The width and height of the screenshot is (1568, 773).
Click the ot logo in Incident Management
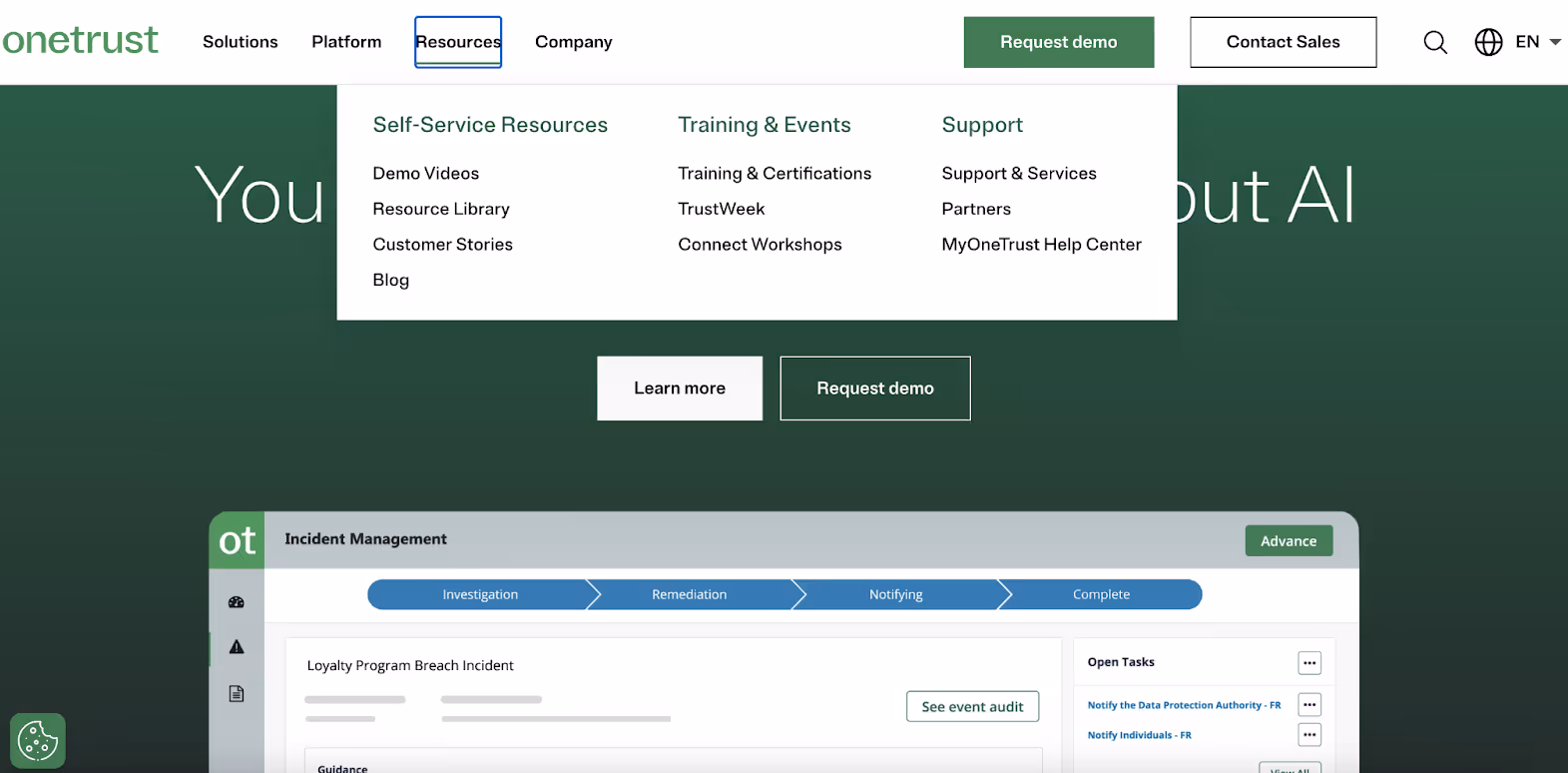237,540
